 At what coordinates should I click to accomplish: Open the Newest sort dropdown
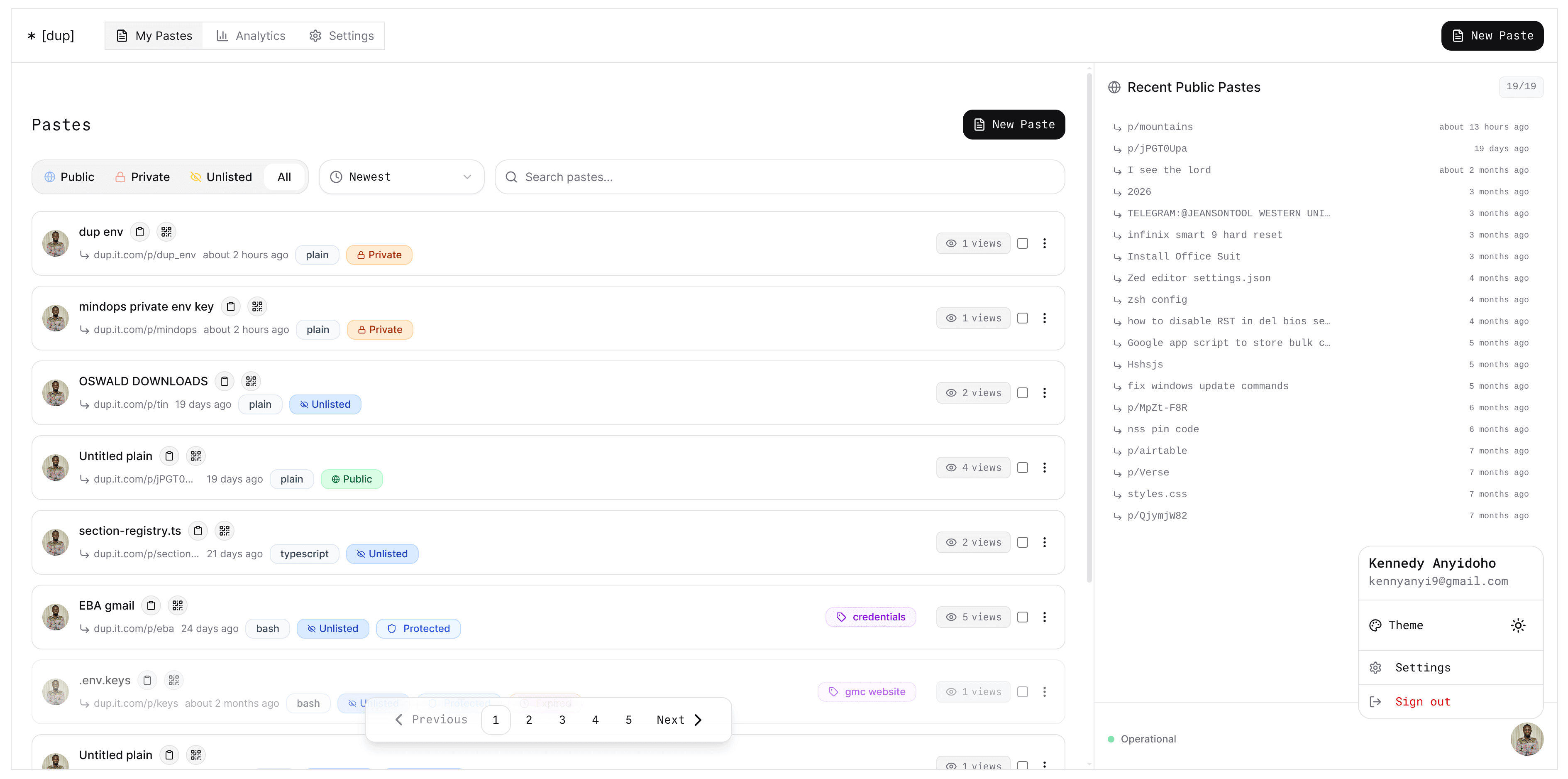[401, 176]
